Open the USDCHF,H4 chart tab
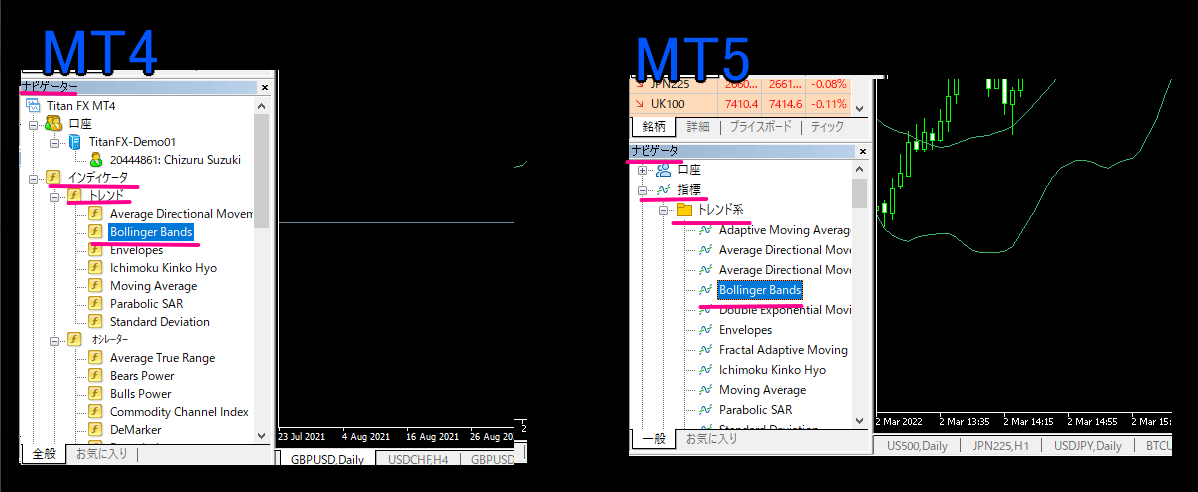The height and width of the screenshot is (492, 1198). (417, 460)
